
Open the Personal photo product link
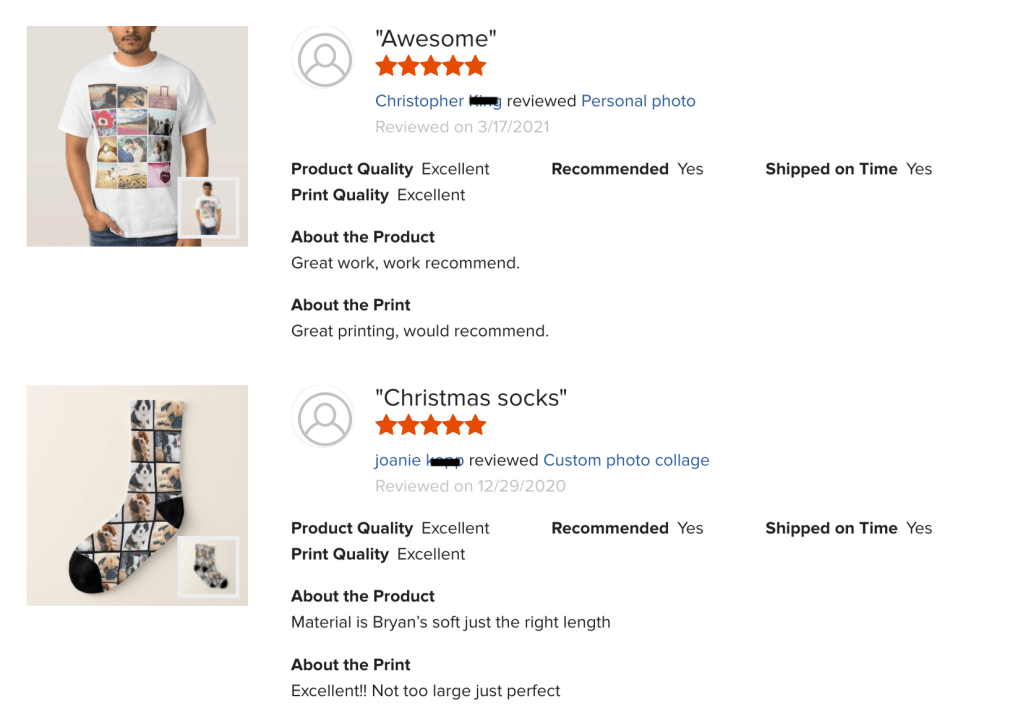[638, 101]
